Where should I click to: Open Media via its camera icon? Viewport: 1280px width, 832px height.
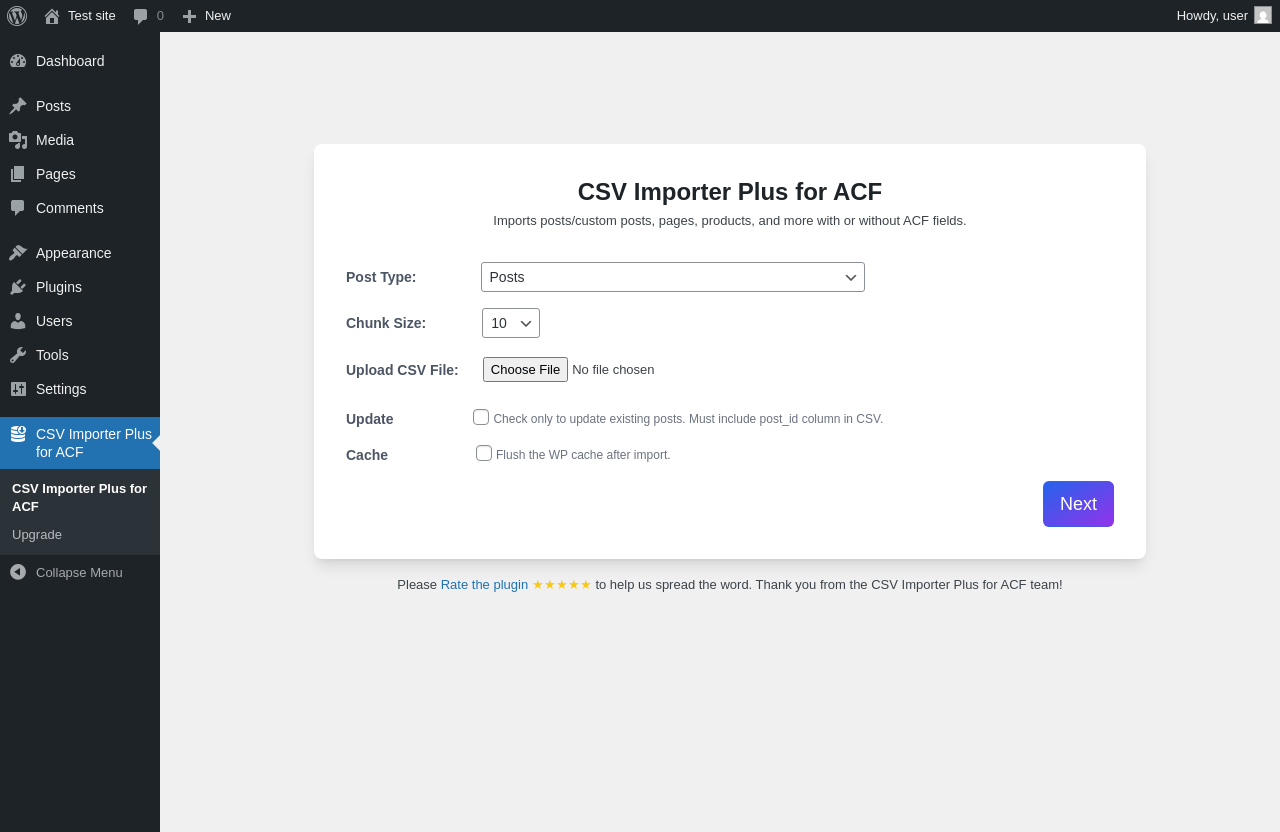[18, 140]
